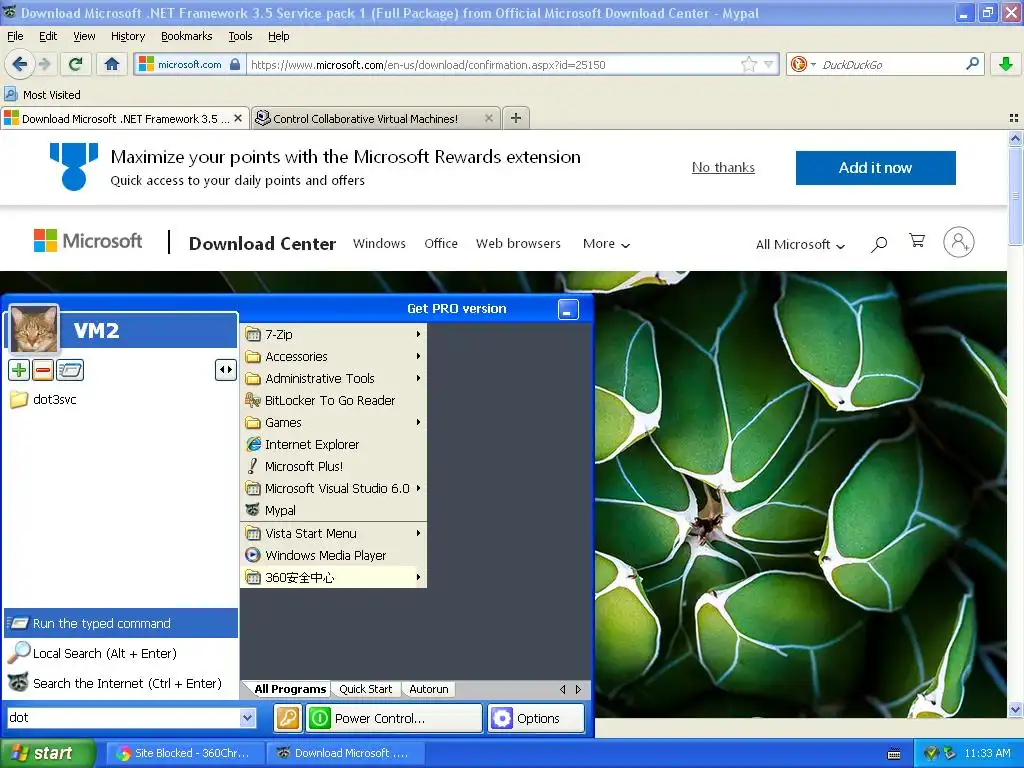Choose Search the Internet option
1024x768 pixels.
click(121, 683)
